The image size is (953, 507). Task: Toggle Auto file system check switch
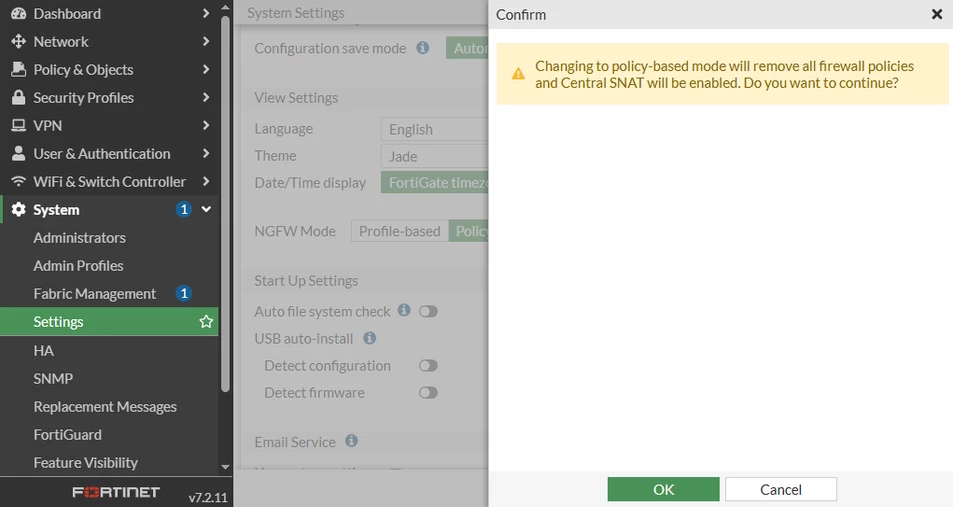[x=428, y=311]
